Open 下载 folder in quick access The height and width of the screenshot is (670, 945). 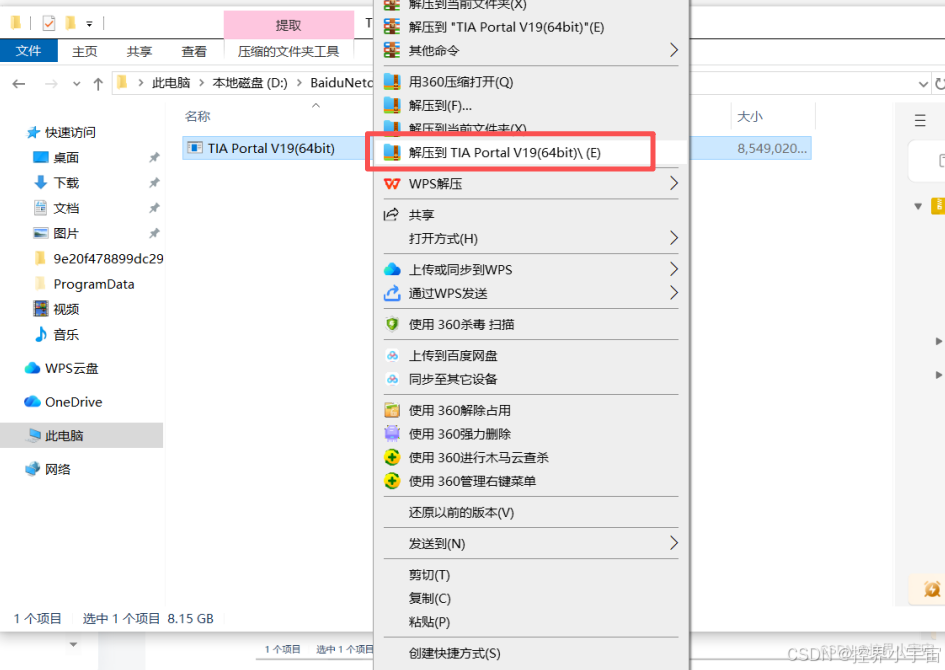point(66,183)
